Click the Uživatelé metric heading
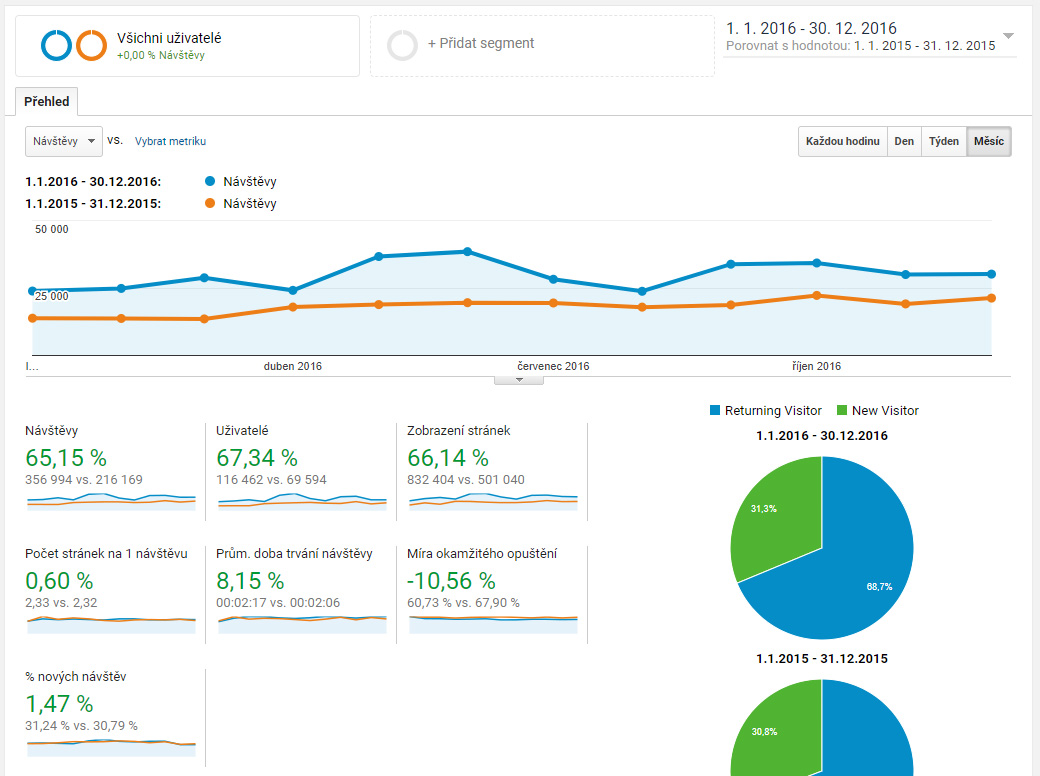The image size is (1040, 776). tap(242, 430)
